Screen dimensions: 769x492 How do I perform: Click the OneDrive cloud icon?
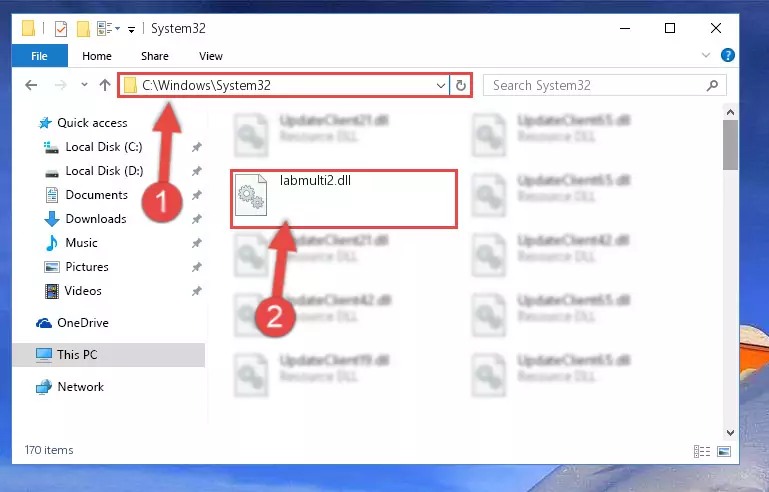44,323
